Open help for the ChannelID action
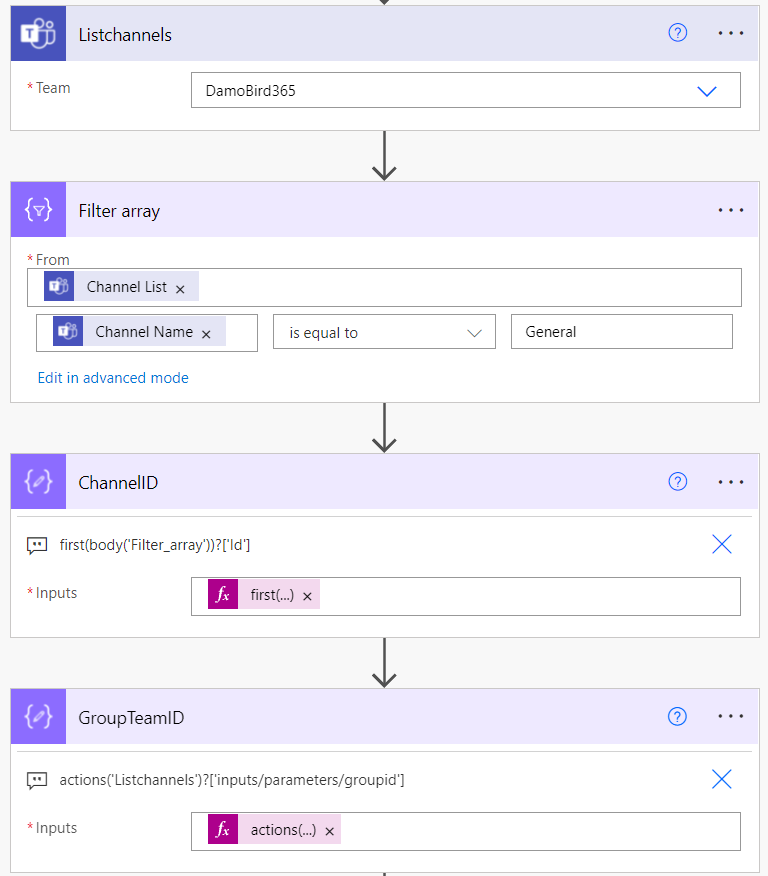 pyautogui.click(x=678, y=482)
